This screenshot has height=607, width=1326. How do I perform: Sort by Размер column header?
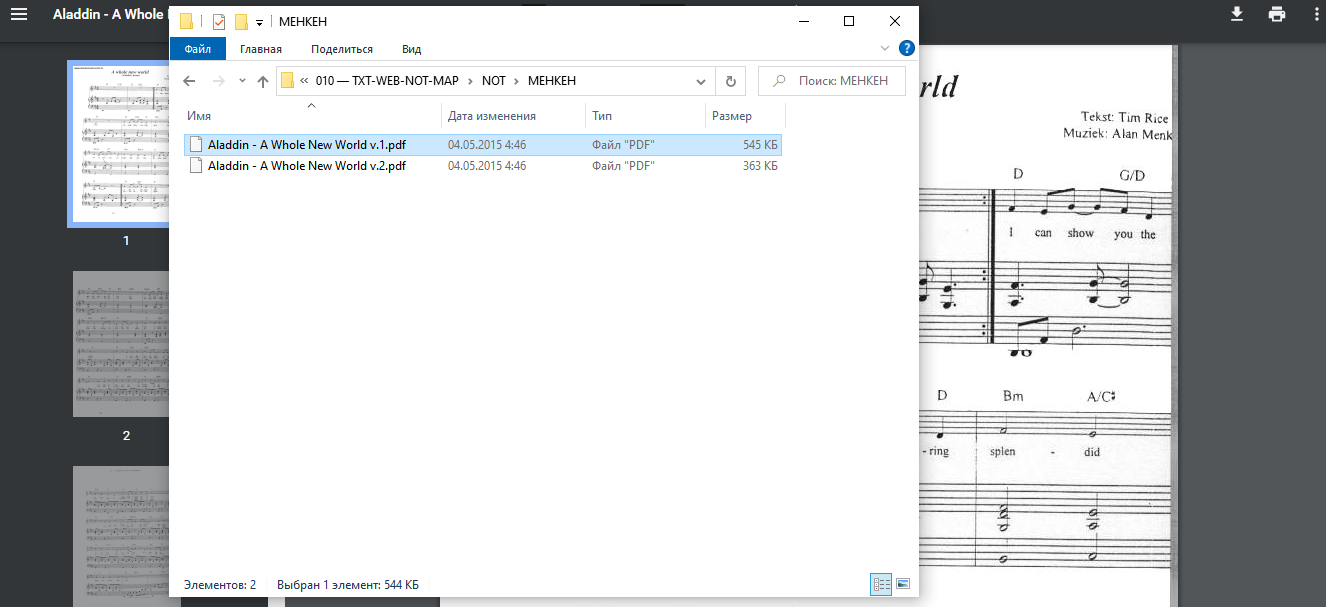click(x=745, y=116)
